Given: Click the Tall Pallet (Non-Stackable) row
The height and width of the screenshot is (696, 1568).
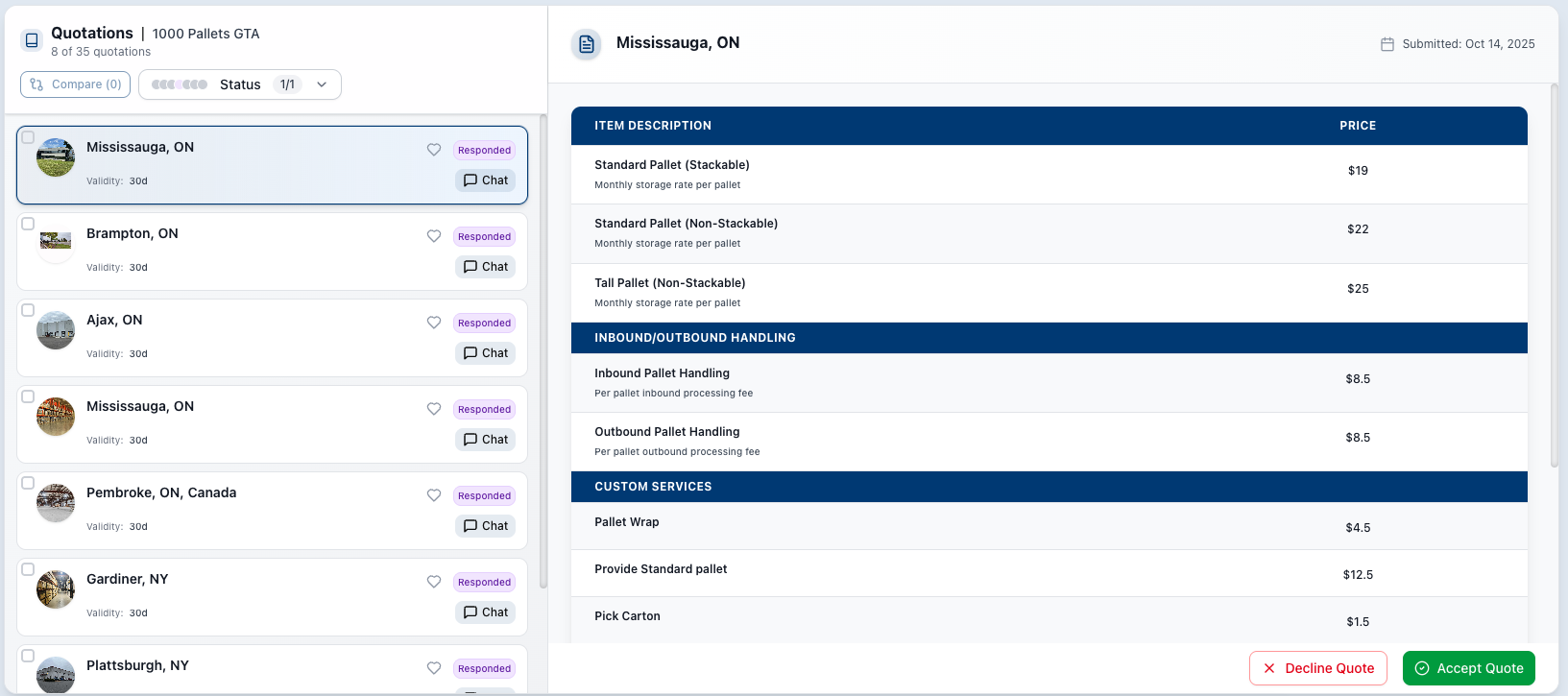Looking at the screenshot, I should [x=1049, y=293].
